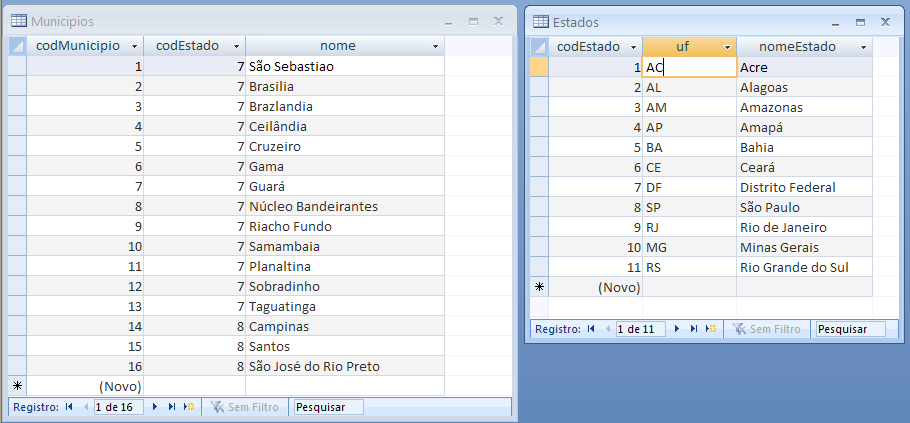The image size is (910, 423).
Task: Select all records in Municipios via corner box
Action: 17,46
